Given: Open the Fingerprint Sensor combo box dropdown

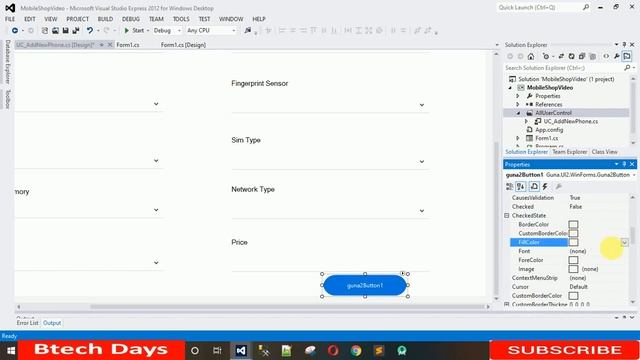Looking at the screenshot, I should [422, 105].
